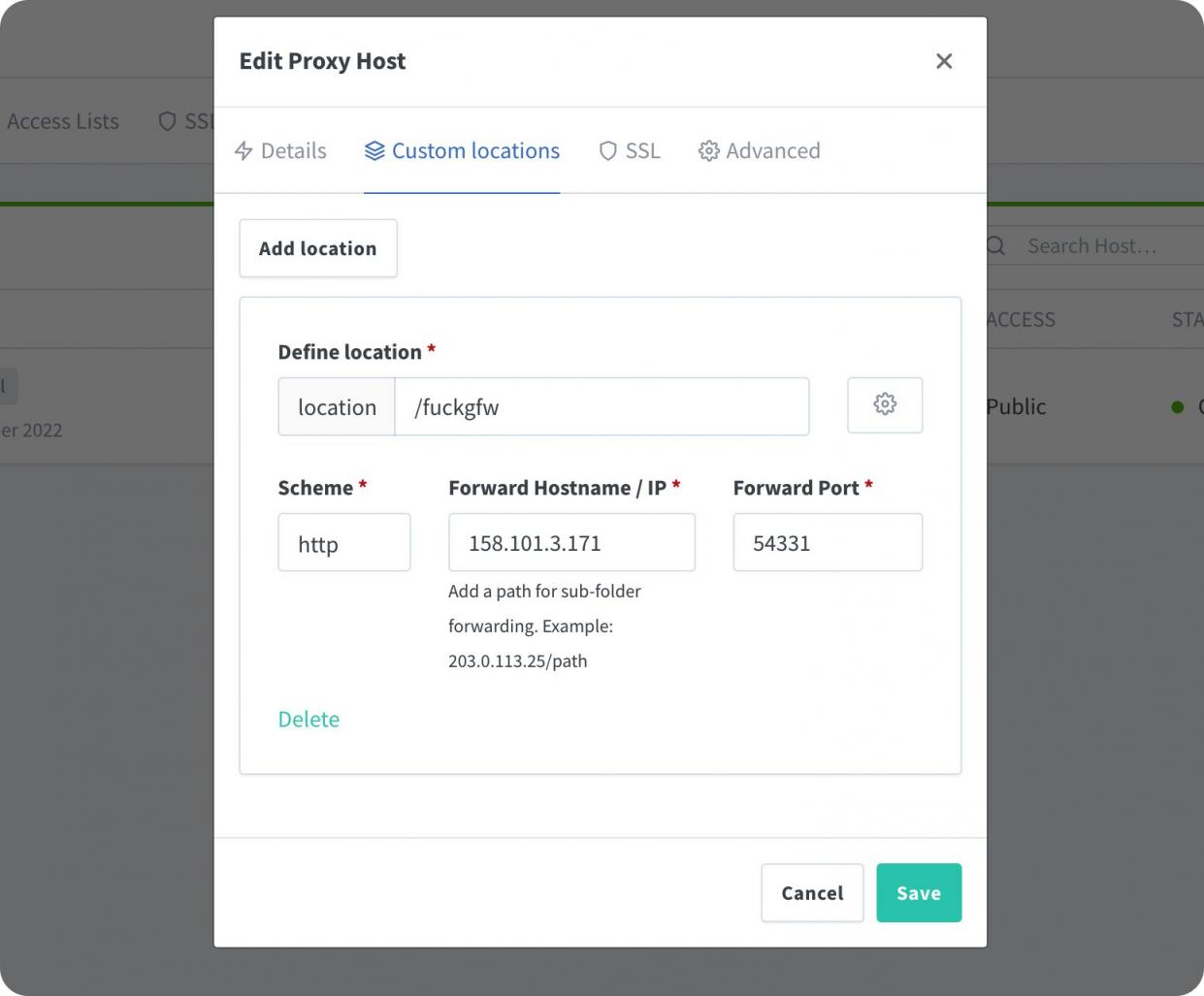Save the proxy host changes
Image resolution: width=1204 pixels, height=996 pixels.
point(918,892)
